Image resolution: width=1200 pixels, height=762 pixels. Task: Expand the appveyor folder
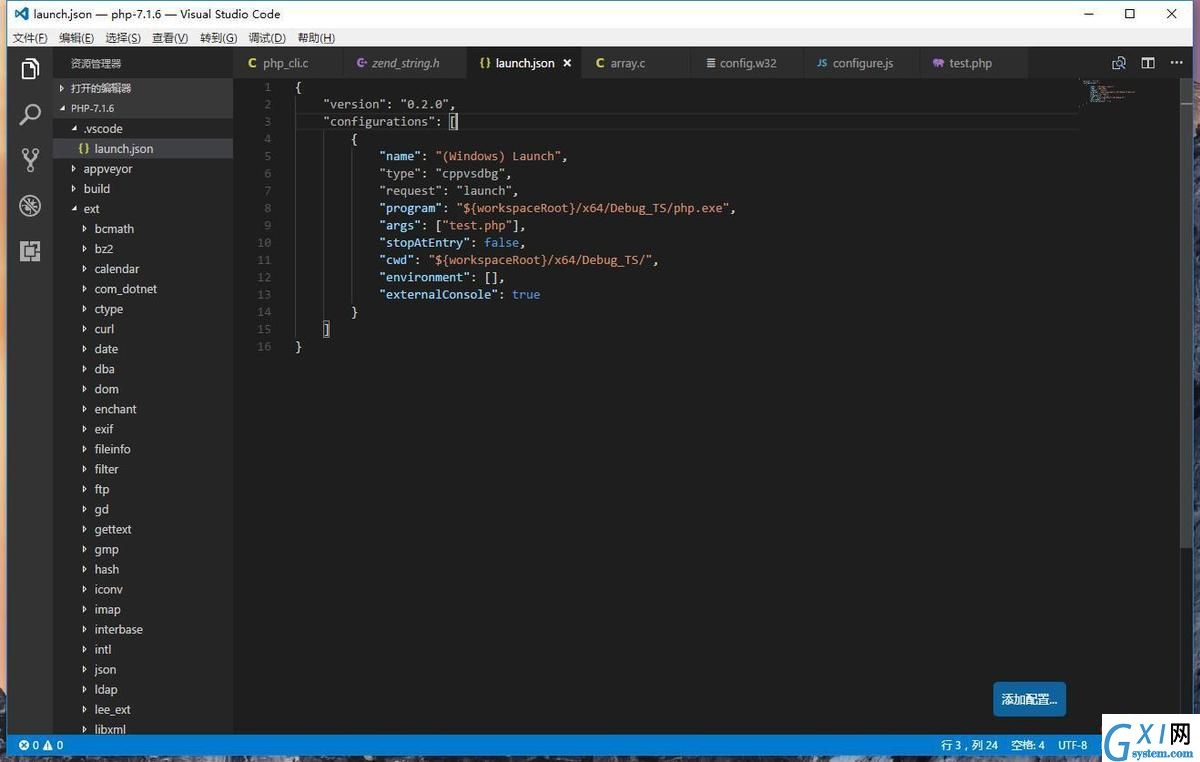pyautogui.click(x=143, y=168)
